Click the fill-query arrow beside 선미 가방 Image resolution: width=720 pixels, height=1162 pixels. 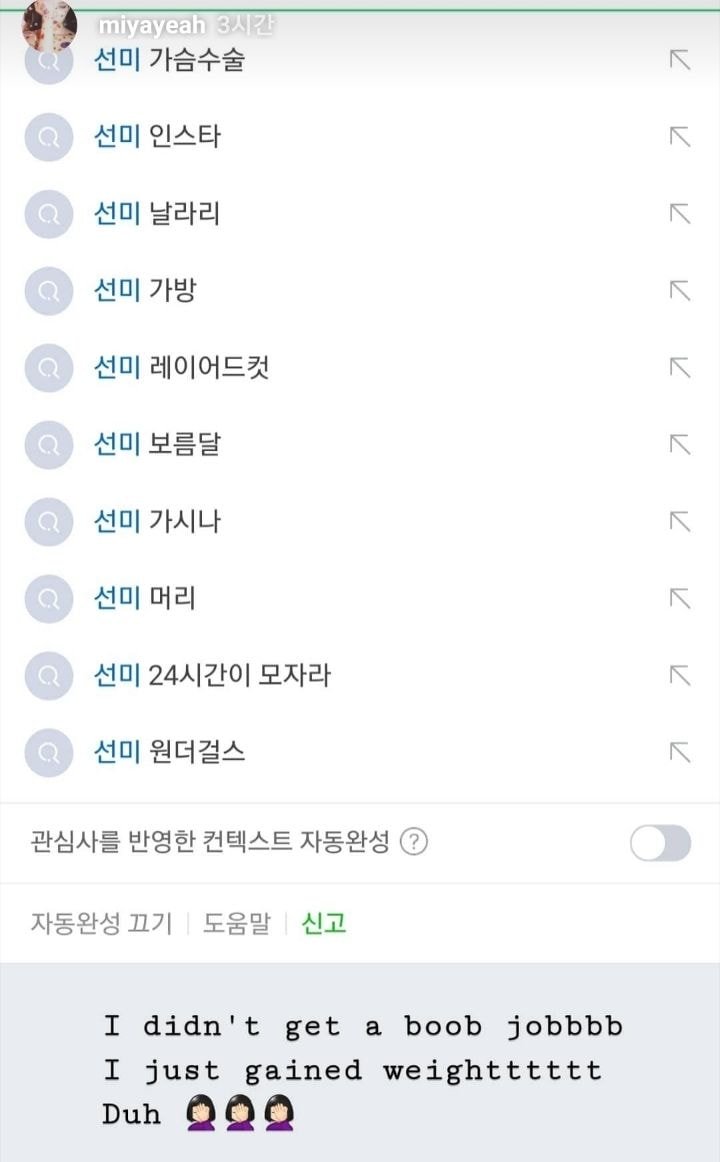click(x=680, y=290)
